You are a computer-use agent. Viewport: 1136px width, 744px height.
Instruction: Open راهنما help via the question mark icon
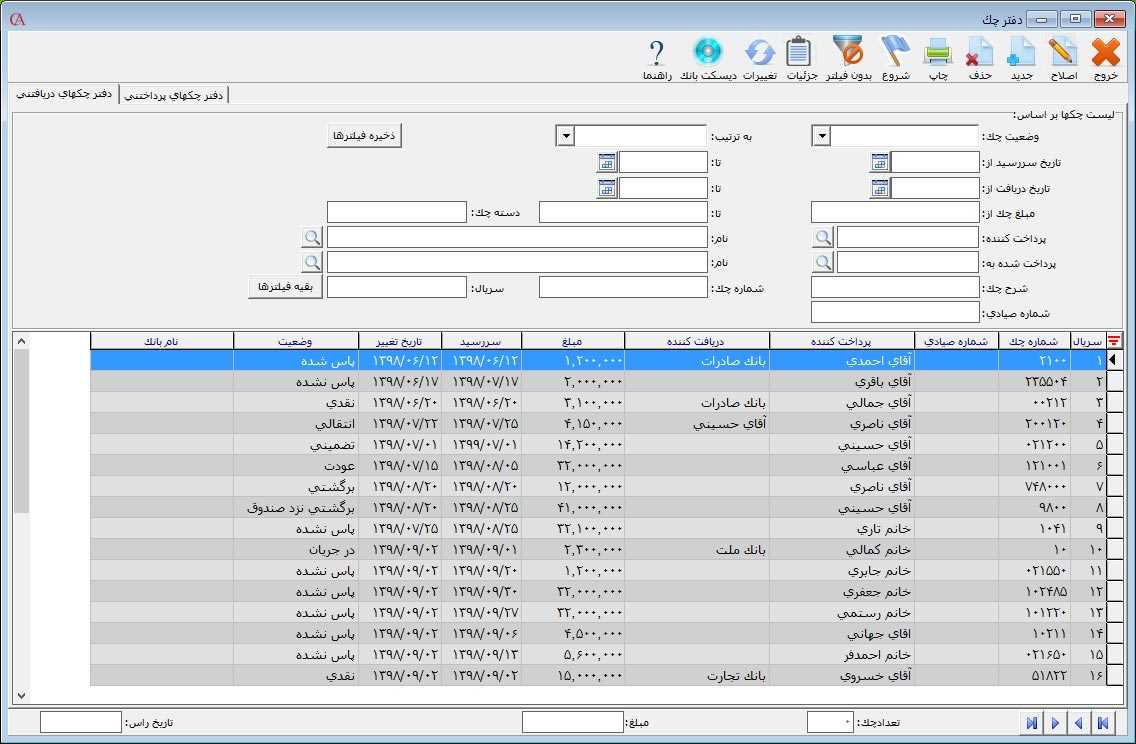[x=657, y=50]
